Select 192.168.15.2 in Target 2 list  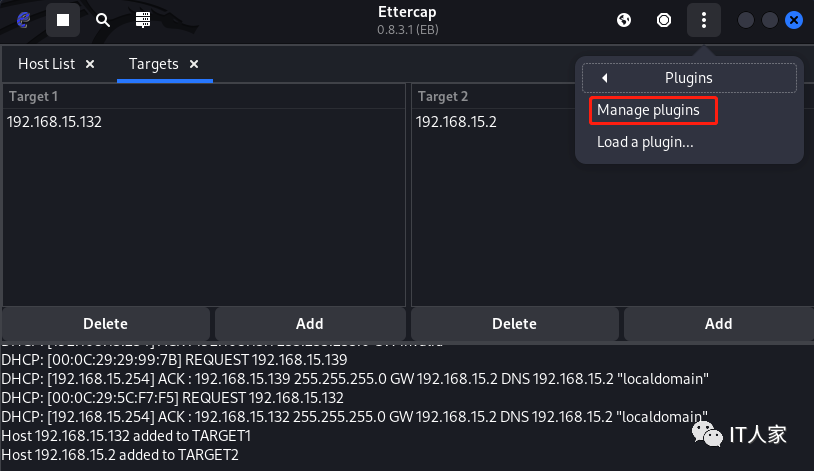tap(456, 122)
